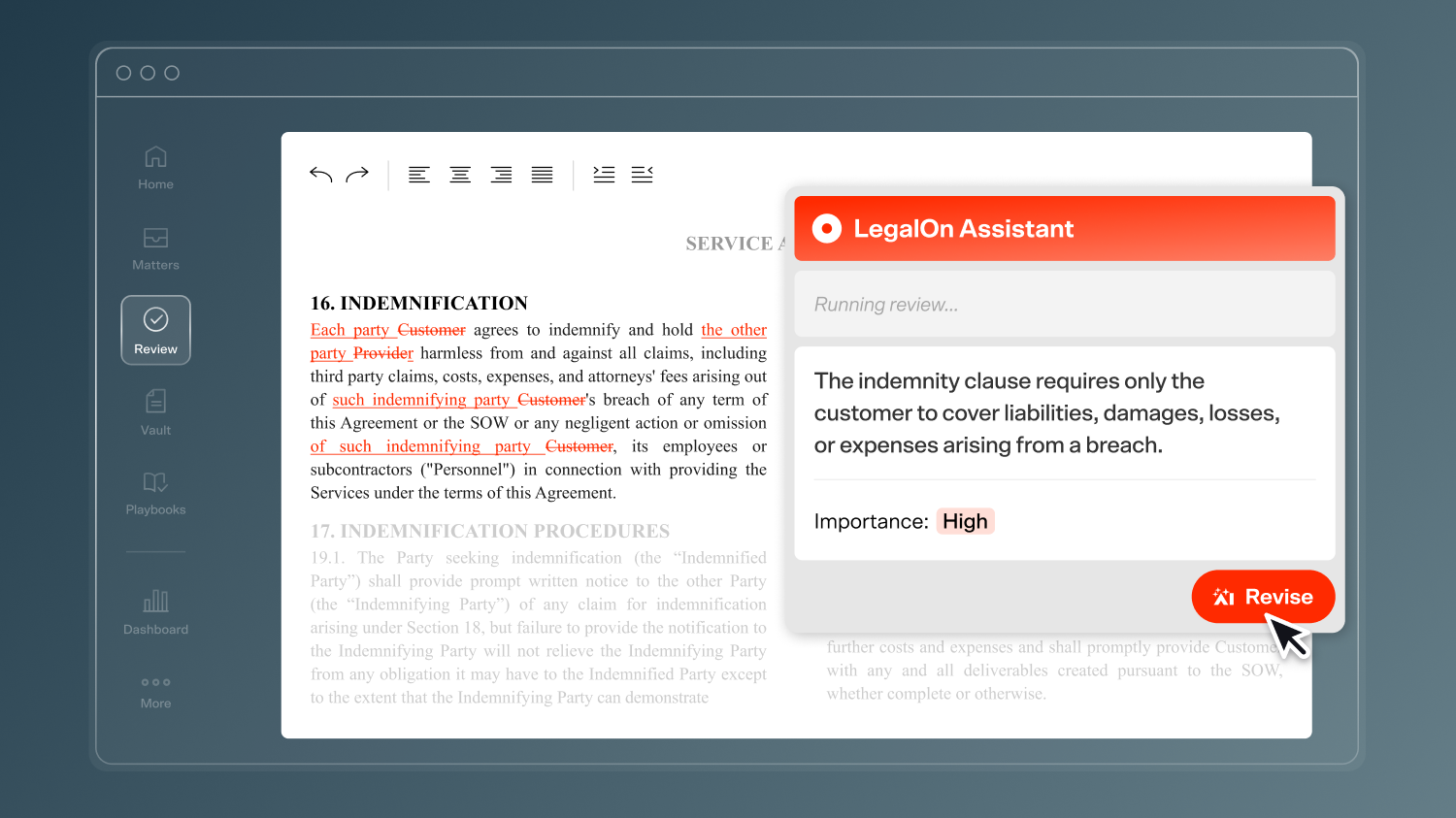Click the LegalOn Assistant header
This screenshot has width=1456, height=818.
(1065, 229)
